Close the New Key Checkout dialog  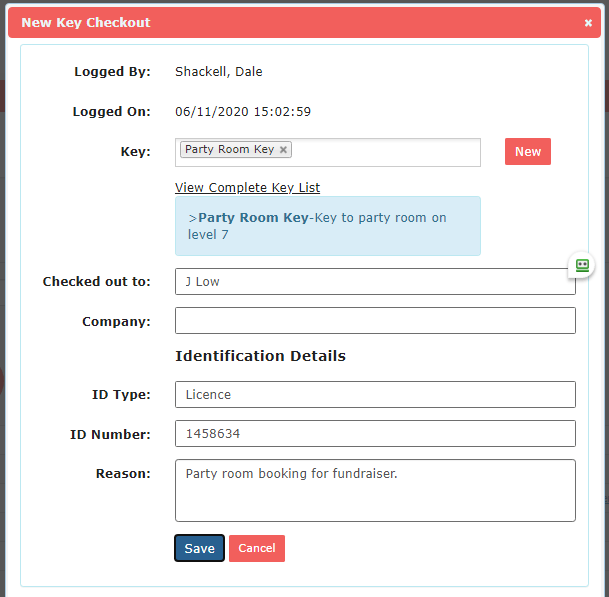click(x=588, y=22)
